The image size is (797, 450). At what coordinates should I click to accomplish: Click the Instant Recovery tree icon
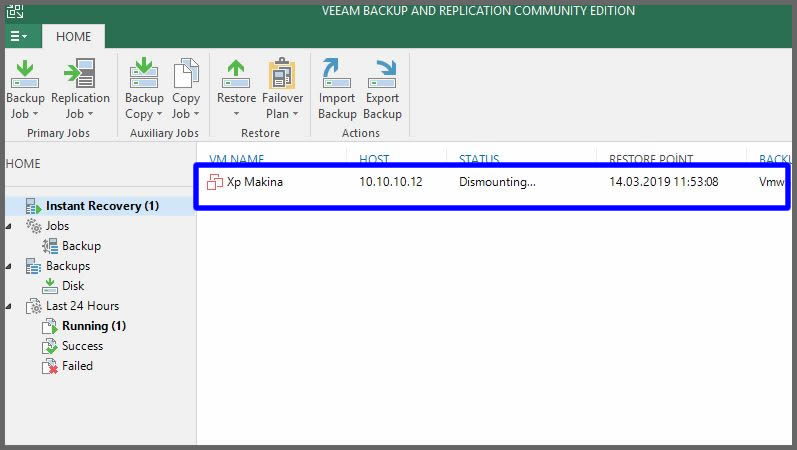pyautogui.click(x=33, y=206)
